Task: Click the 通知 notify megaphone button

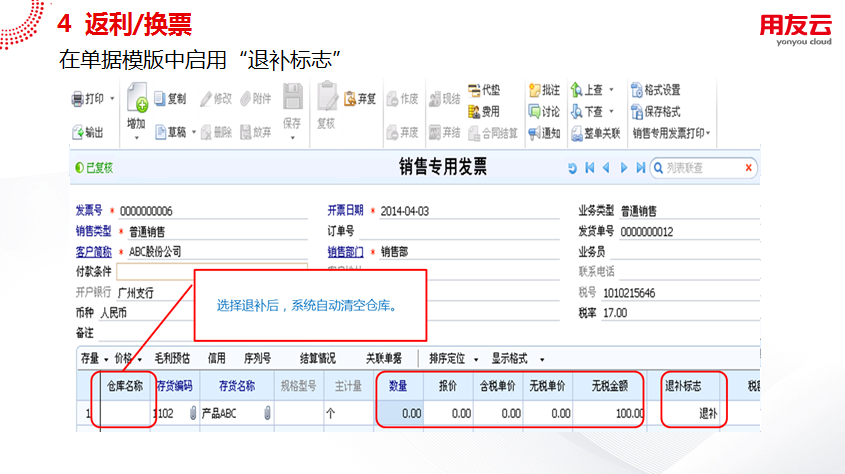Action: (544, 133)
